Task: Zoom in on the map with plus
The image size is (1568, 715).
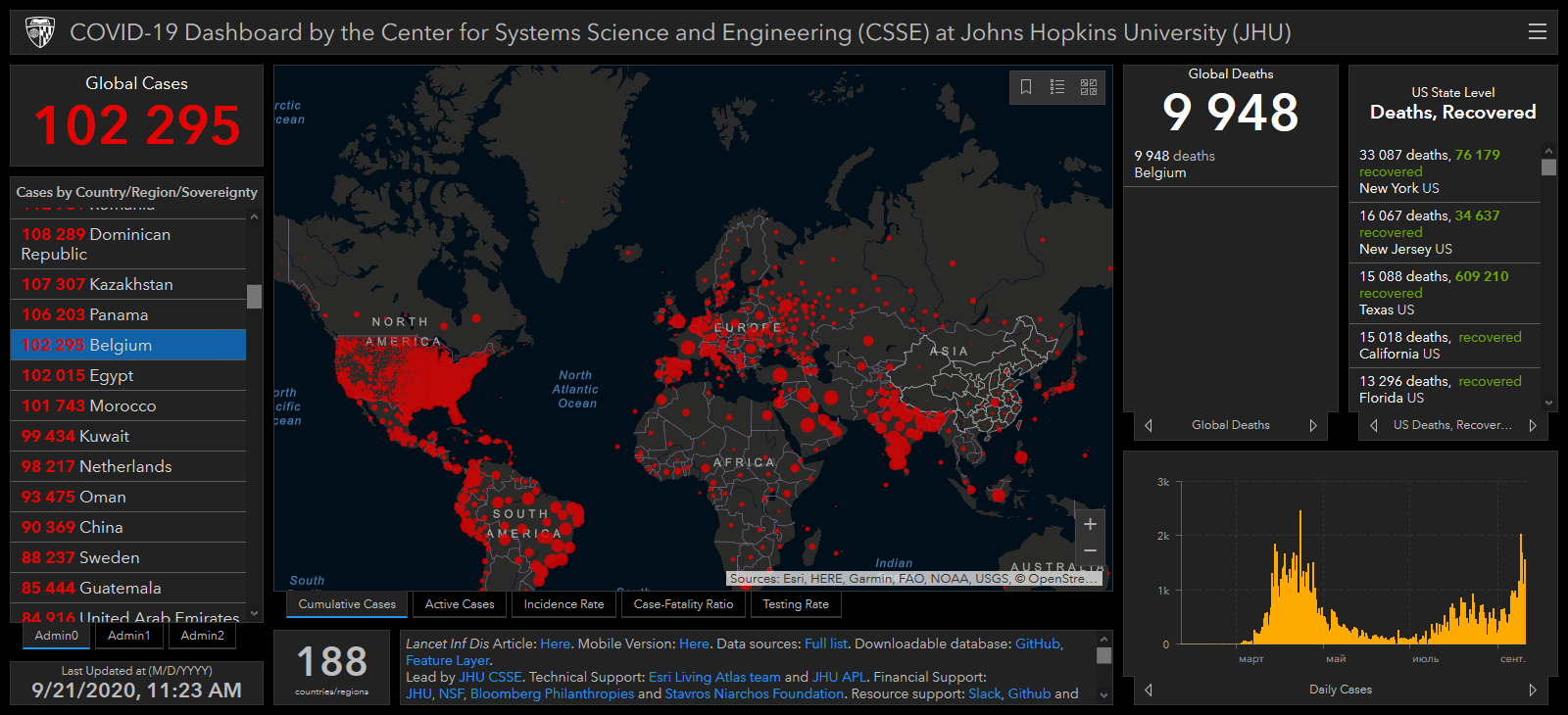Action: click(1090, 524)
